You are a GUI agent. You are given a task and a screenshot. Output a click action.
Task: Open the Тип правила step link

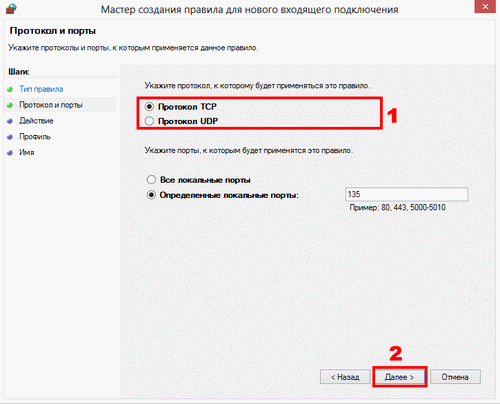coord(41,89)
